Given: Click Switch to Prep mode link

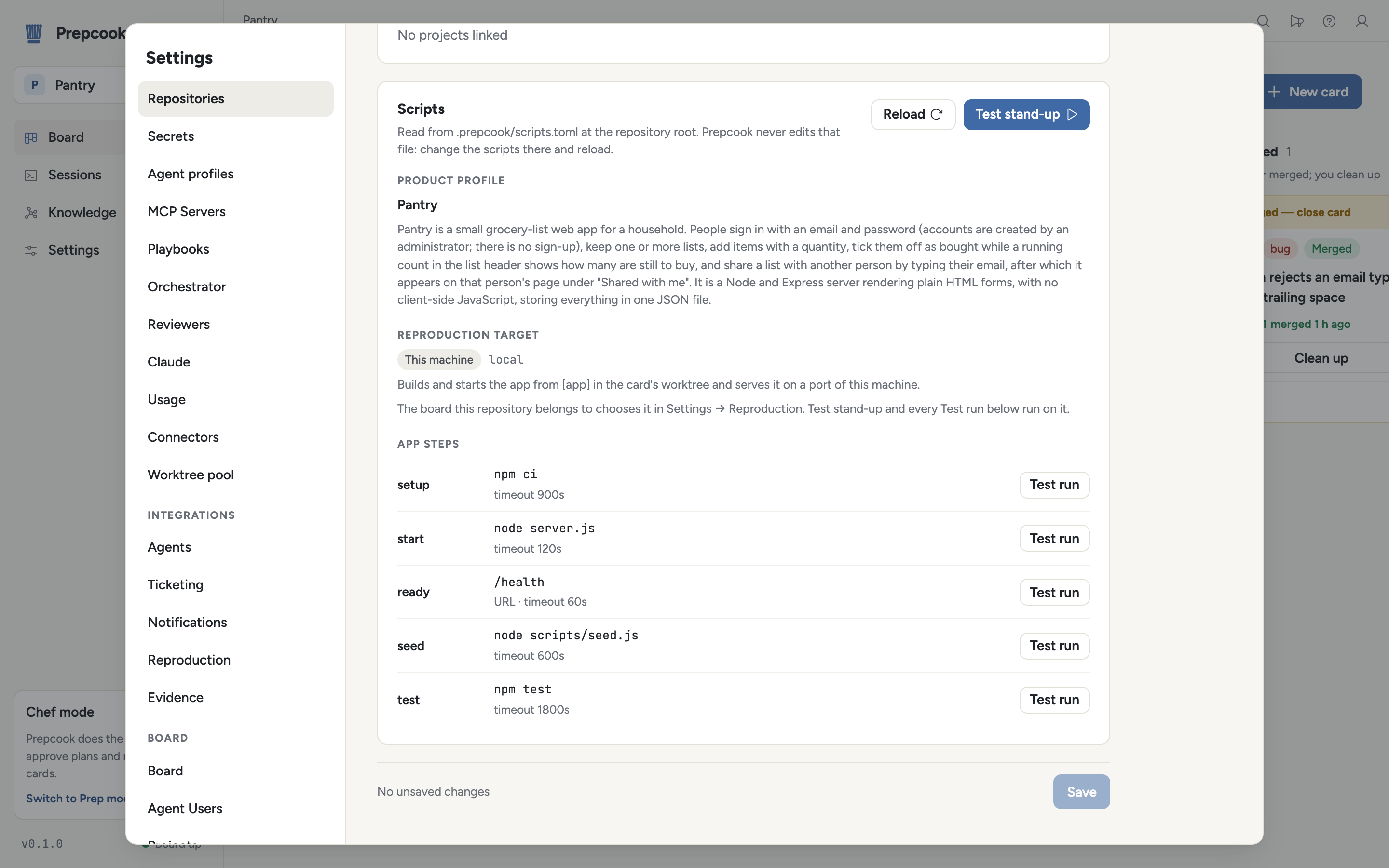Looking at the screenshot, I should click(76, 799).
